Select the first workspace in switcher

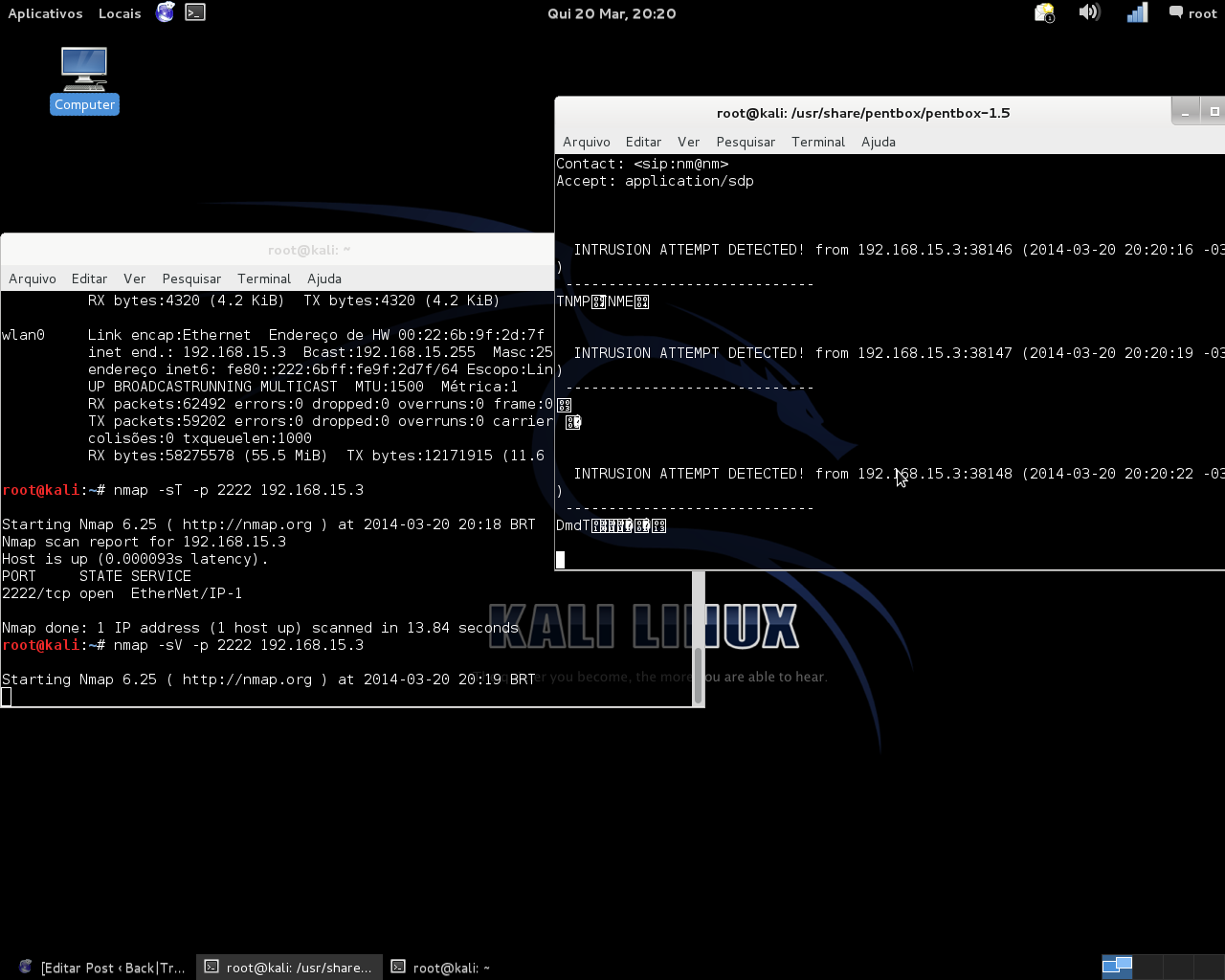point(1117,966)
